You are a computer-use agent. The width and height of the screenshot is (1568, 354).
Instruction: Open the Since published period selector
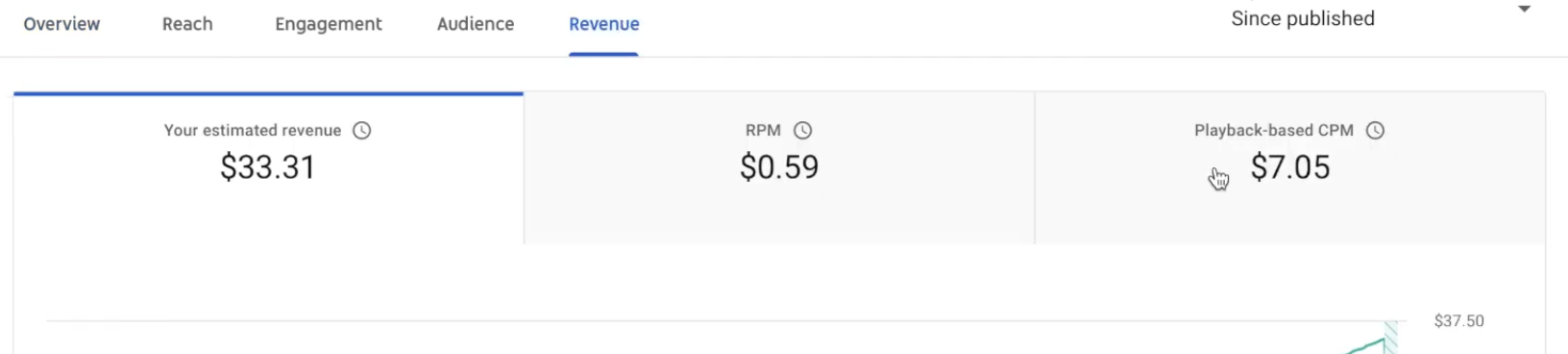point(1303,19)
